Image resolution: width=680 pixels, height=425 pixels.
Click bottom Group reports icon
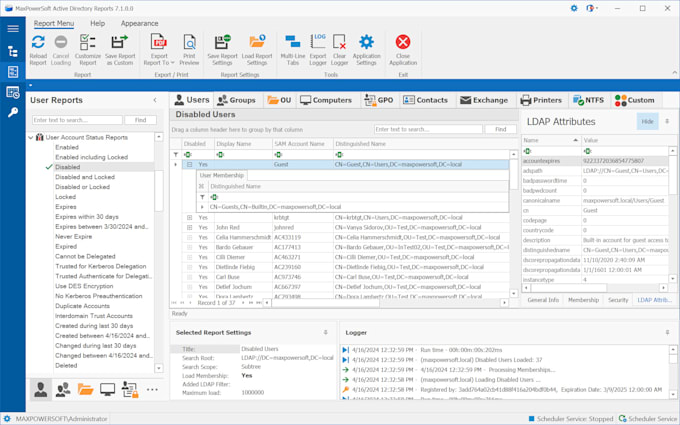63,389
